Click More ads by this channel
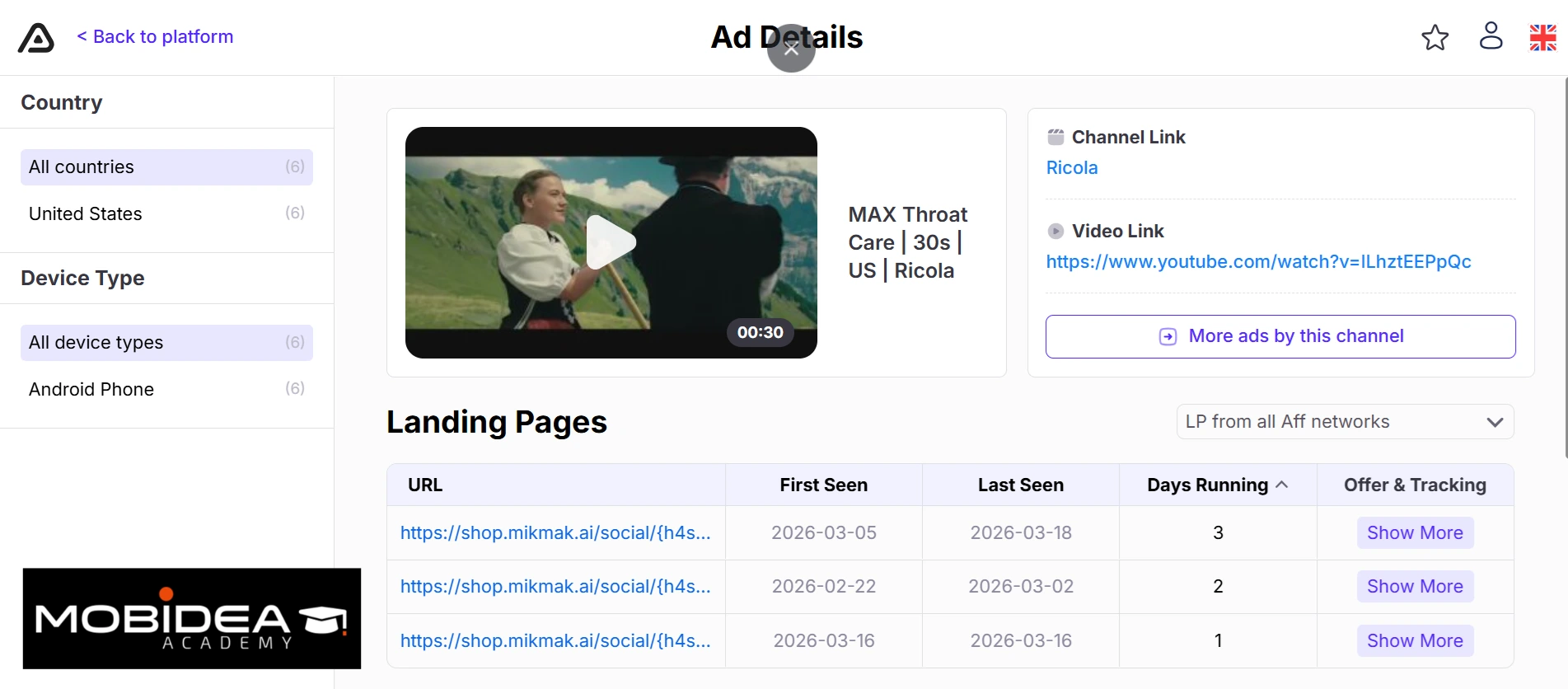1568x689 pixels. [1280, 336]
